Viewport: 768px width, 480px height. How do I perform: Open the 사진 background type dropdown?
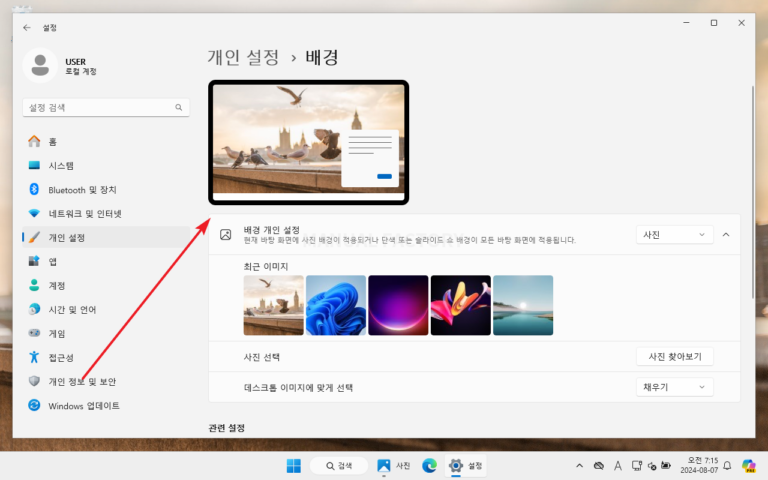[674, 235]
